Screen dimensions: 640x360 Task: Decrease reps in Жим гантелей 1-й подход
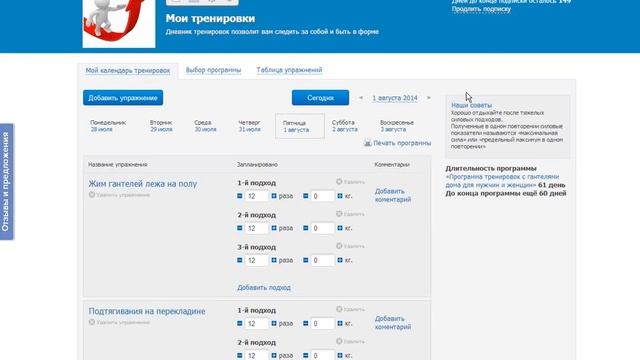pyautogui.click(x=240, y=196)
